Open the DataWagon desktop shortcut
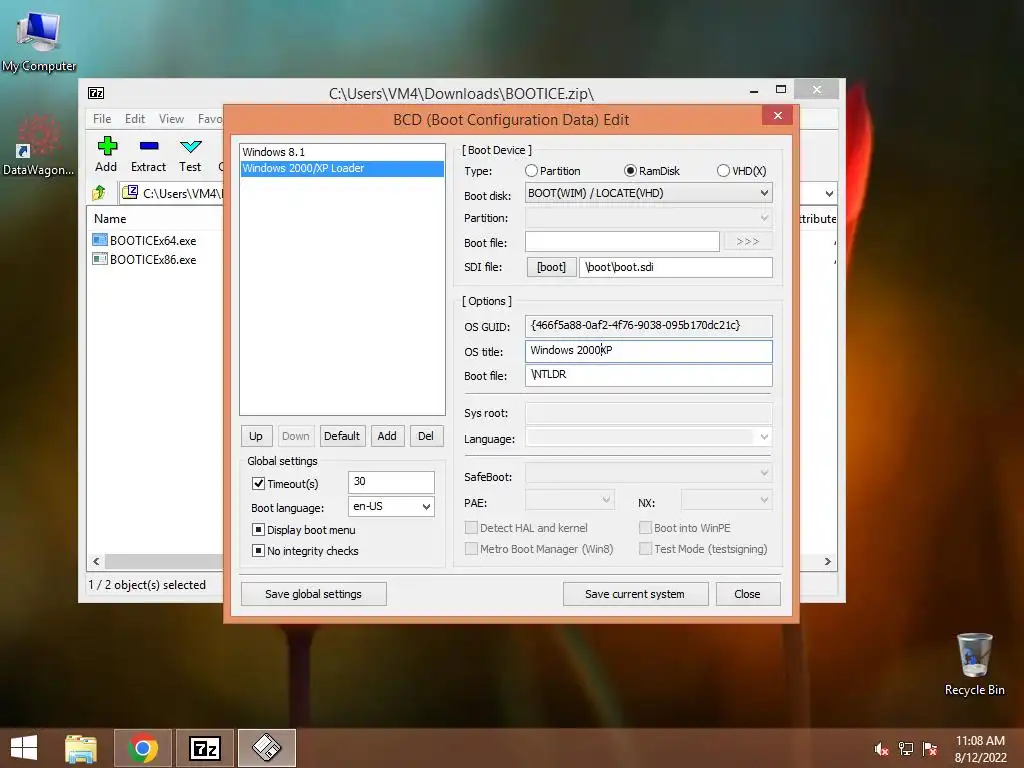 39,145
